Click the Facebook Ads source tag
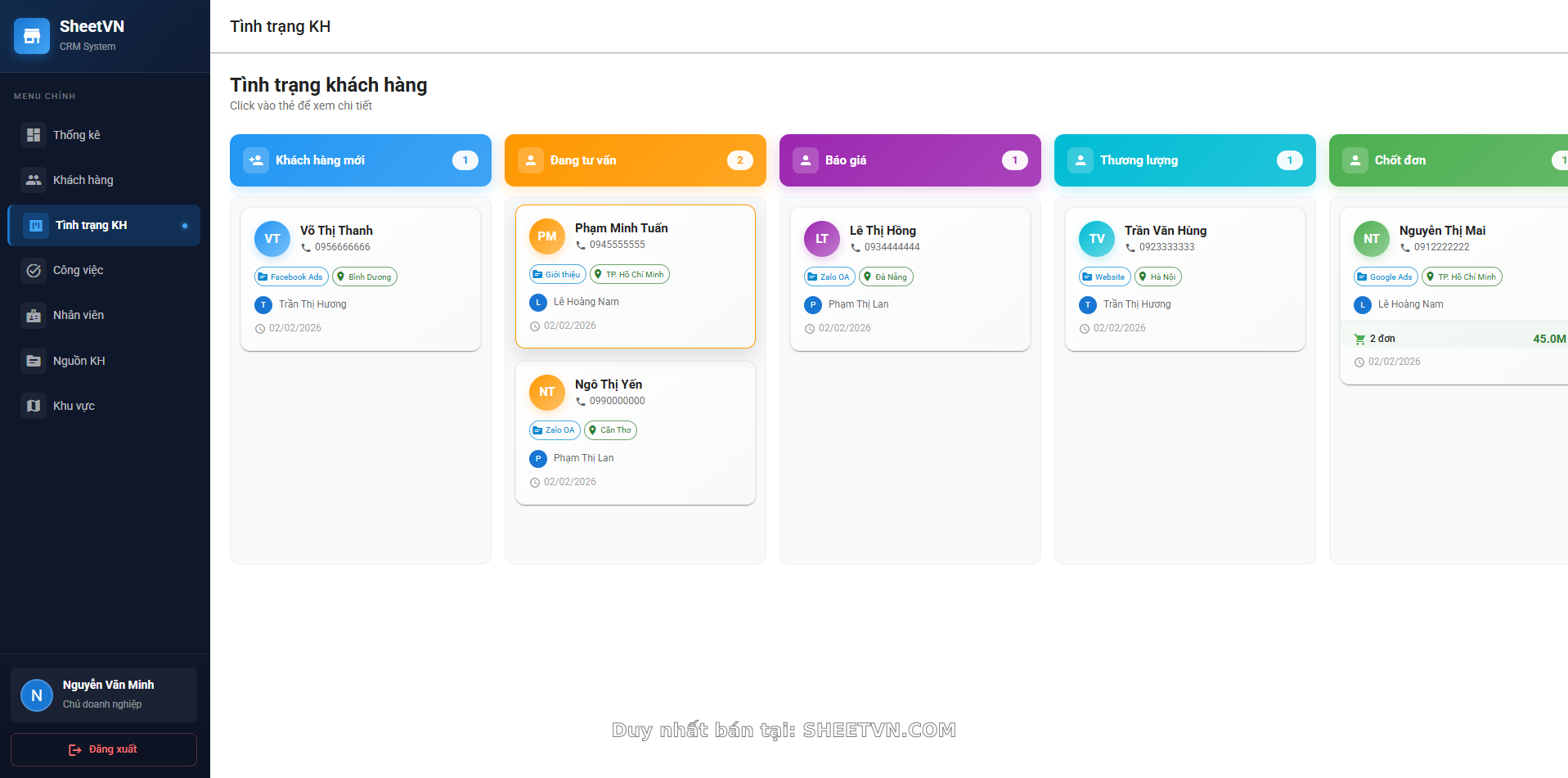Image resolution: width=1568 pixels, height=778 pixels. tap(291, 277)
